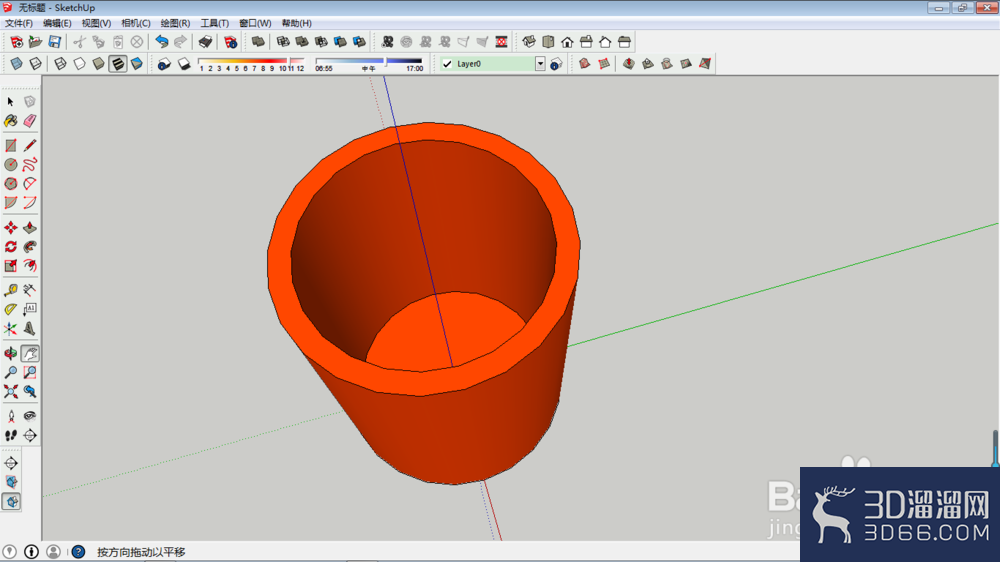Select the Position Camera tool
This screenshot has width=1000, height=562.
[x=11, y=417]
